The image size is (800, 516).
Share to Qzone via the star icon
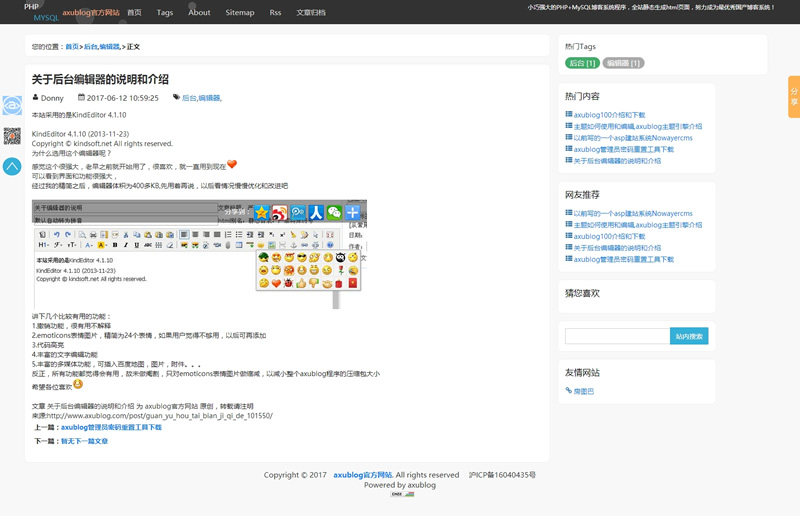click(x=261, y=212)
